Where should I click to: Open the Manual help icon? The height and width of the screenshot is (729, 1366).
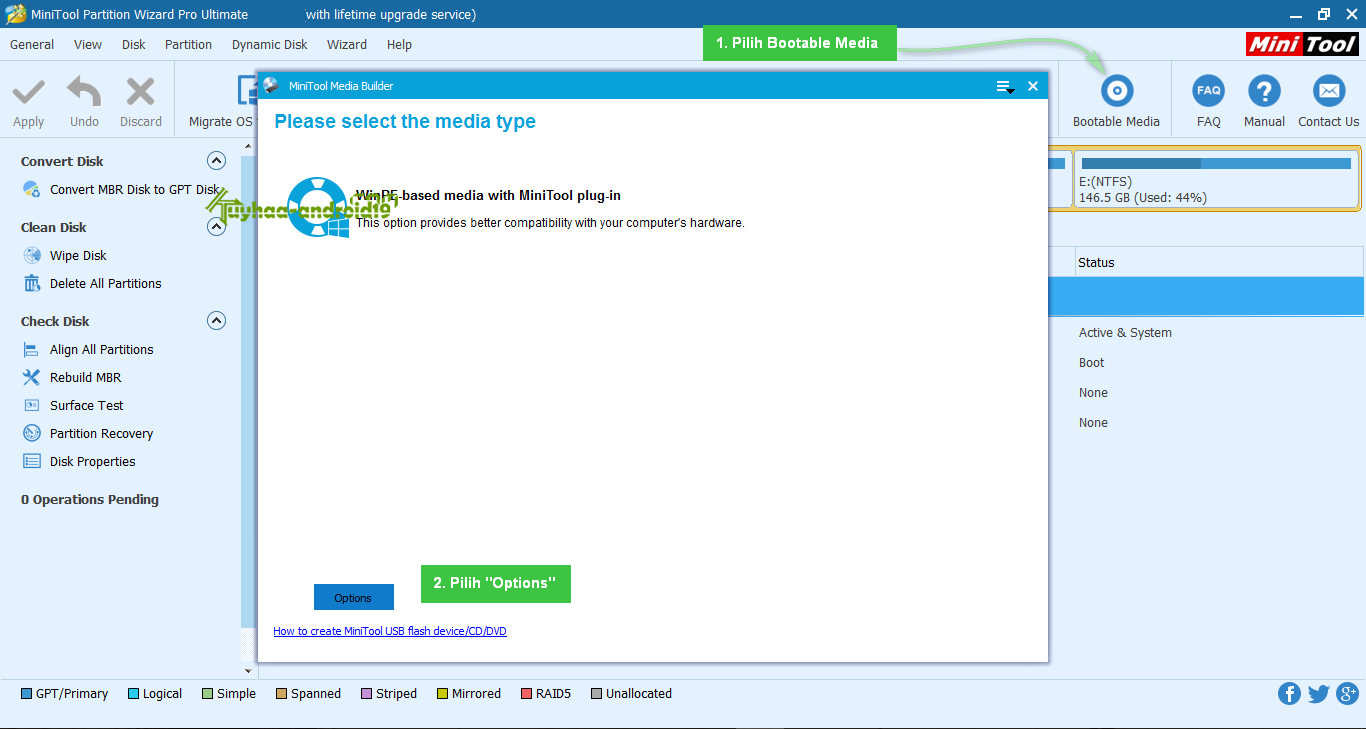pos(1264,91)
